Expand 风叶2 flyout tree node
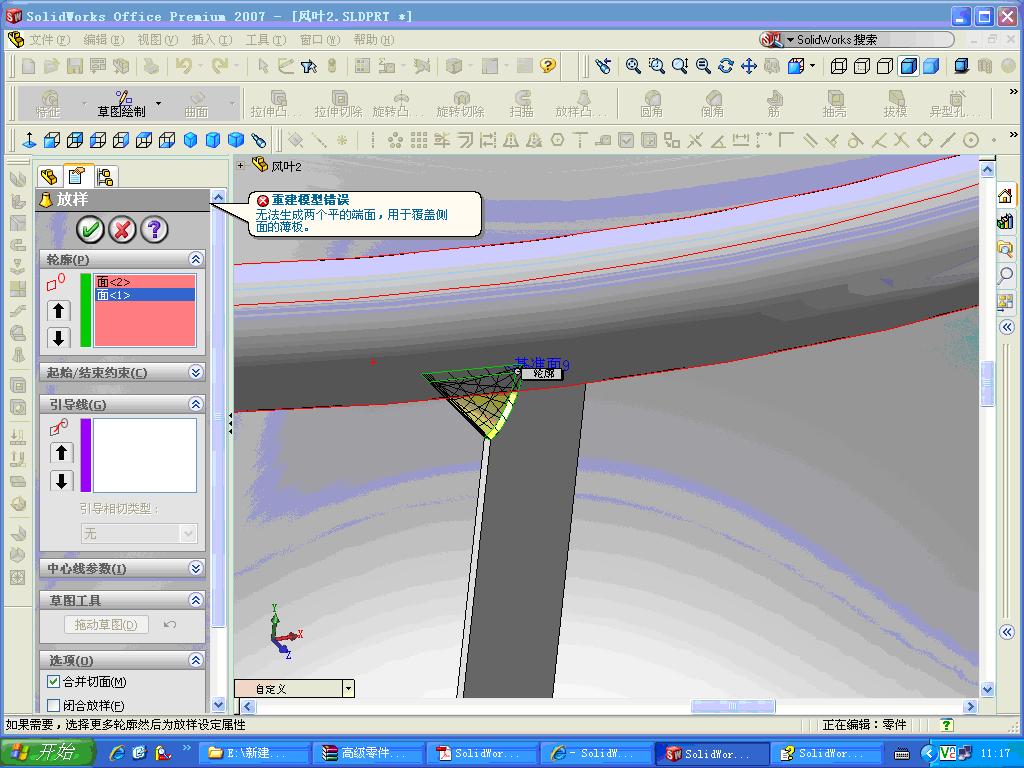This screenshot has width=1024, height=768. tap(240, 166)
